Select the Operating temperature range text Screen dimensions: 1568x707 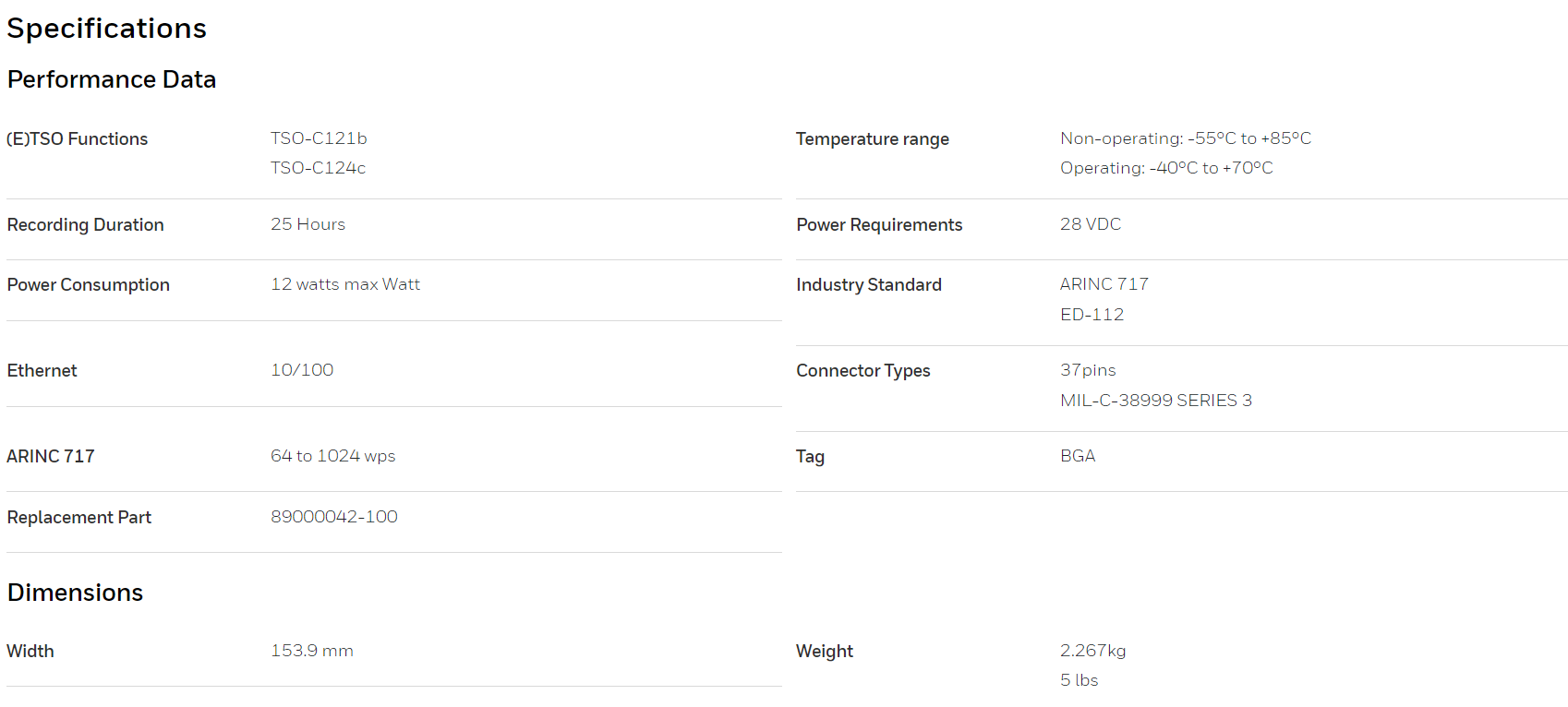tap(1166, 168)
